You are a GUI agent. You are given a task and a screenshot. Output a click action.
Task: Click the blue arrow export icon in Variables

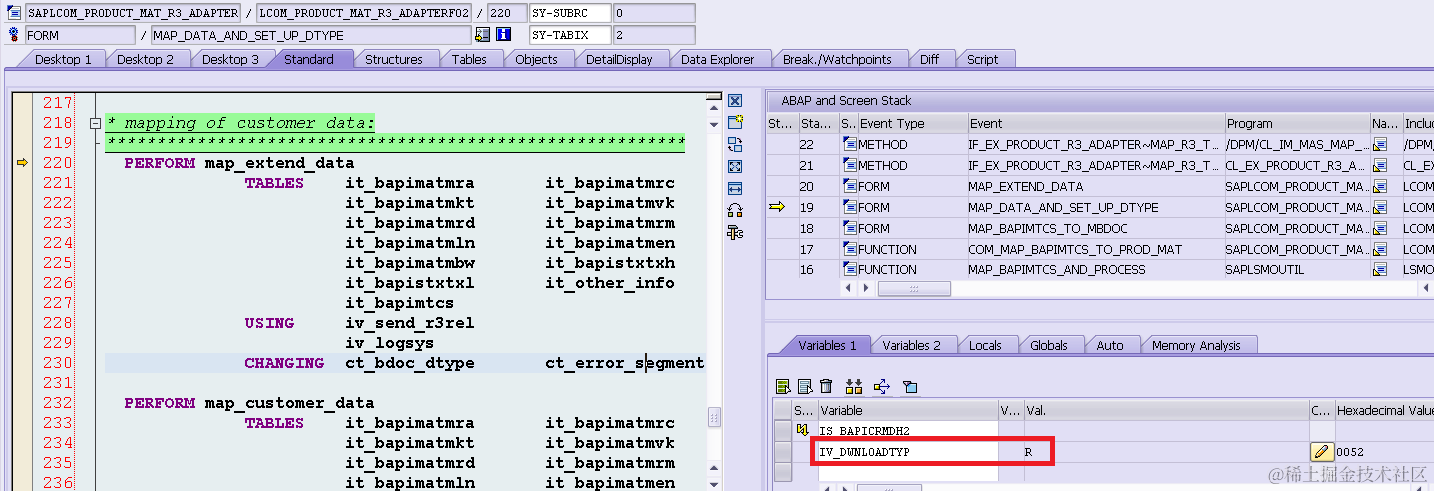click(x=882, y=386)
